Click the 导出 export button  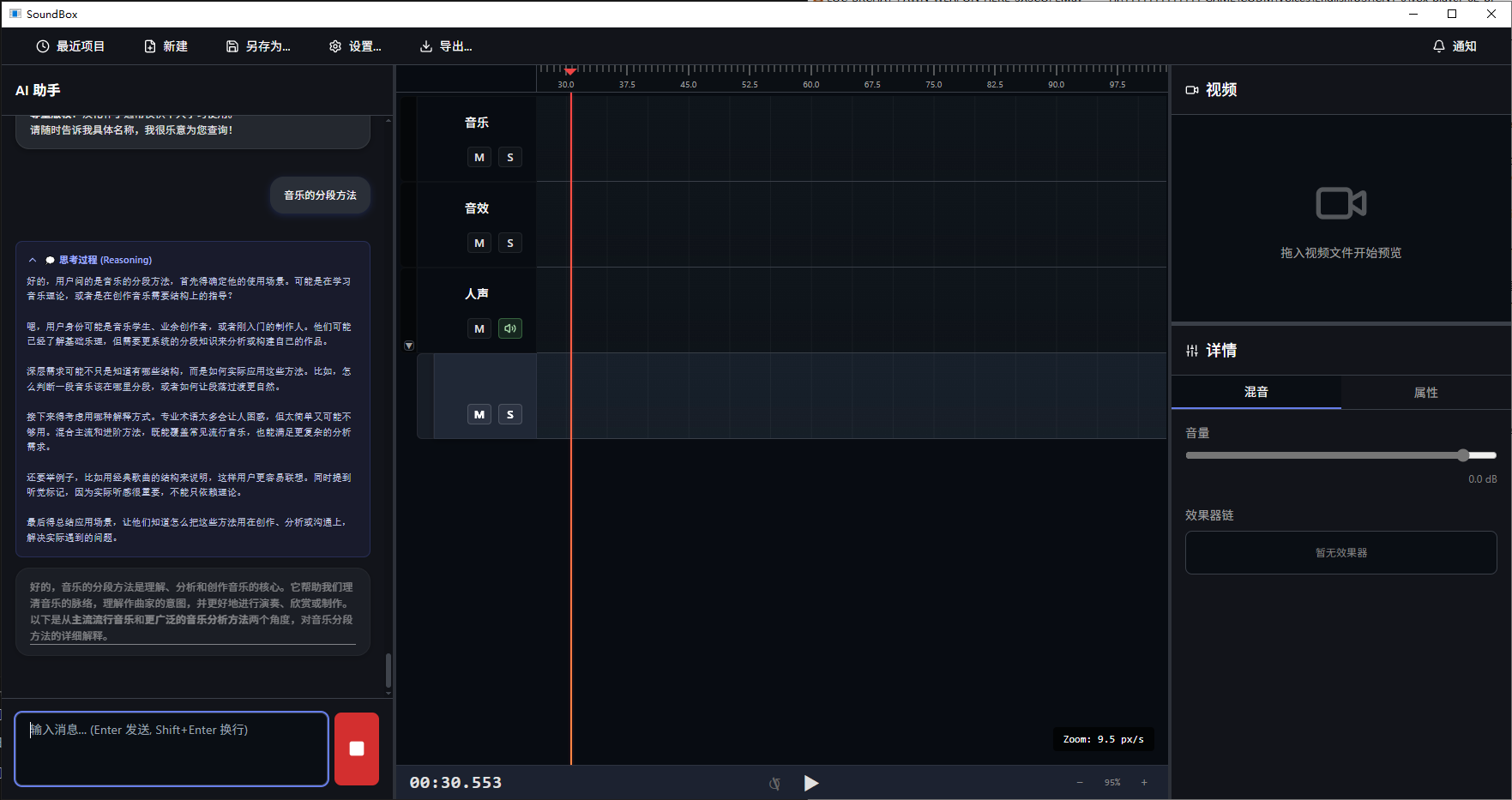click(446, 46)
